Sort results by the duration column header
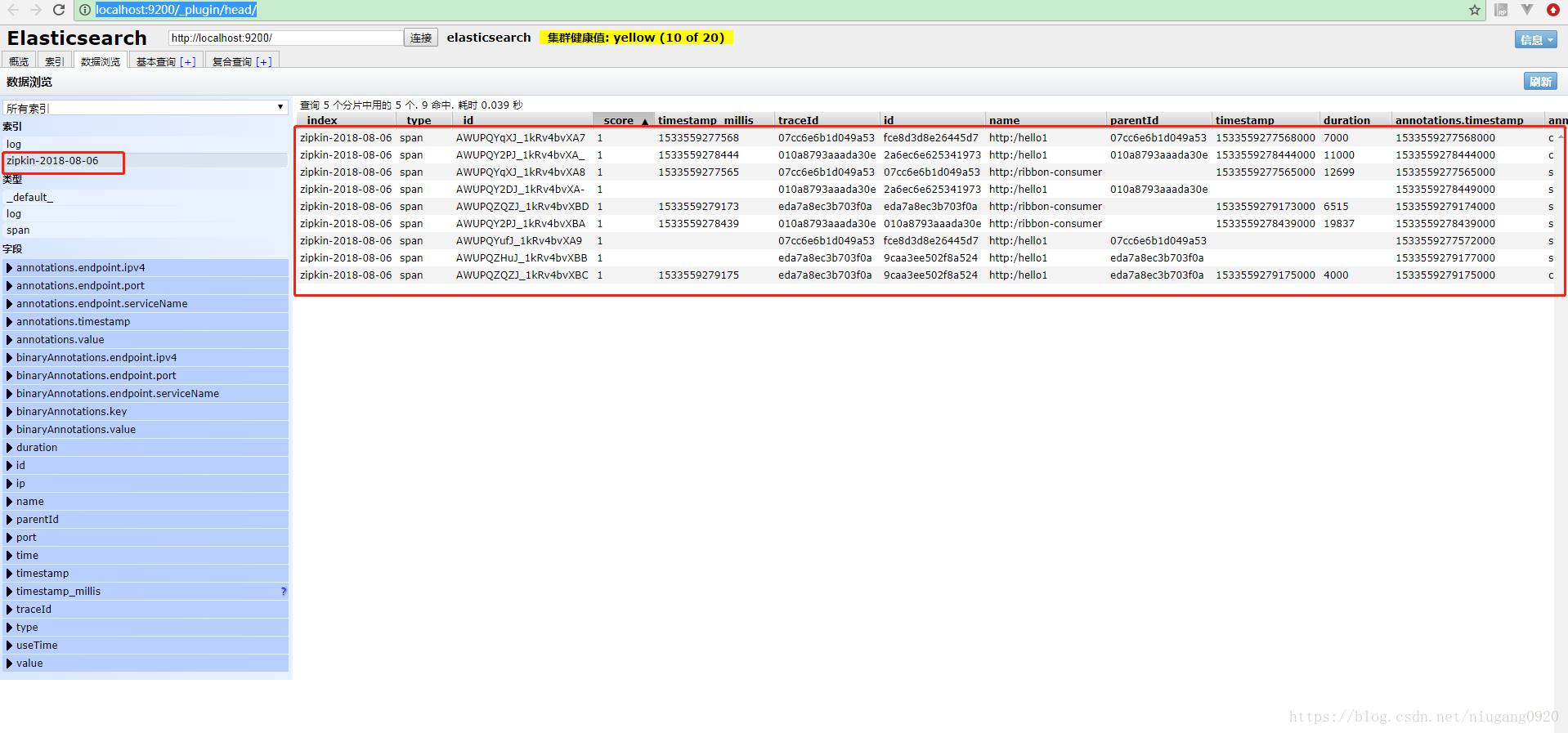 click(1355, 120)
